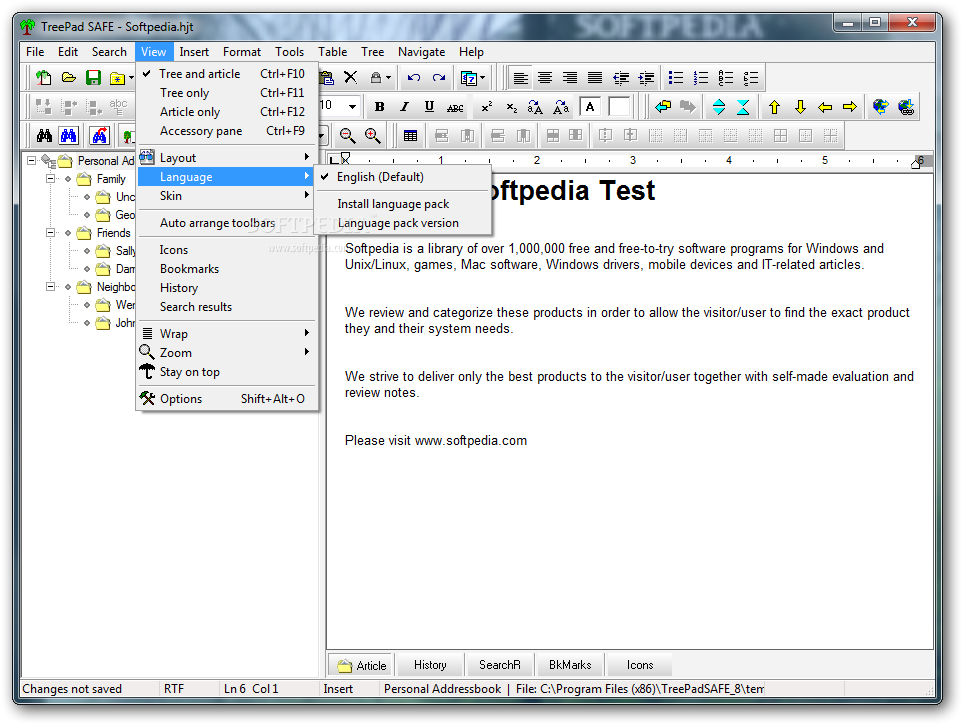Click the yellow down arrow icon
The height and width of the screenshot is (725, 963).
click(x=800, y=107)
